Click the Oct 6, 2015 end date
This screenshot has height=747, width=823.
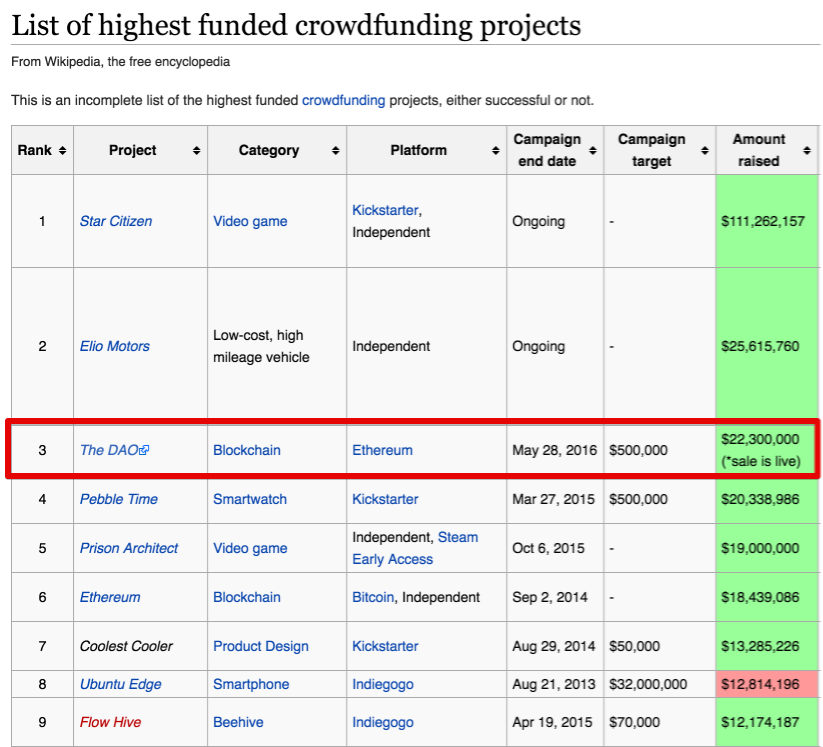(x=548, y=548)
